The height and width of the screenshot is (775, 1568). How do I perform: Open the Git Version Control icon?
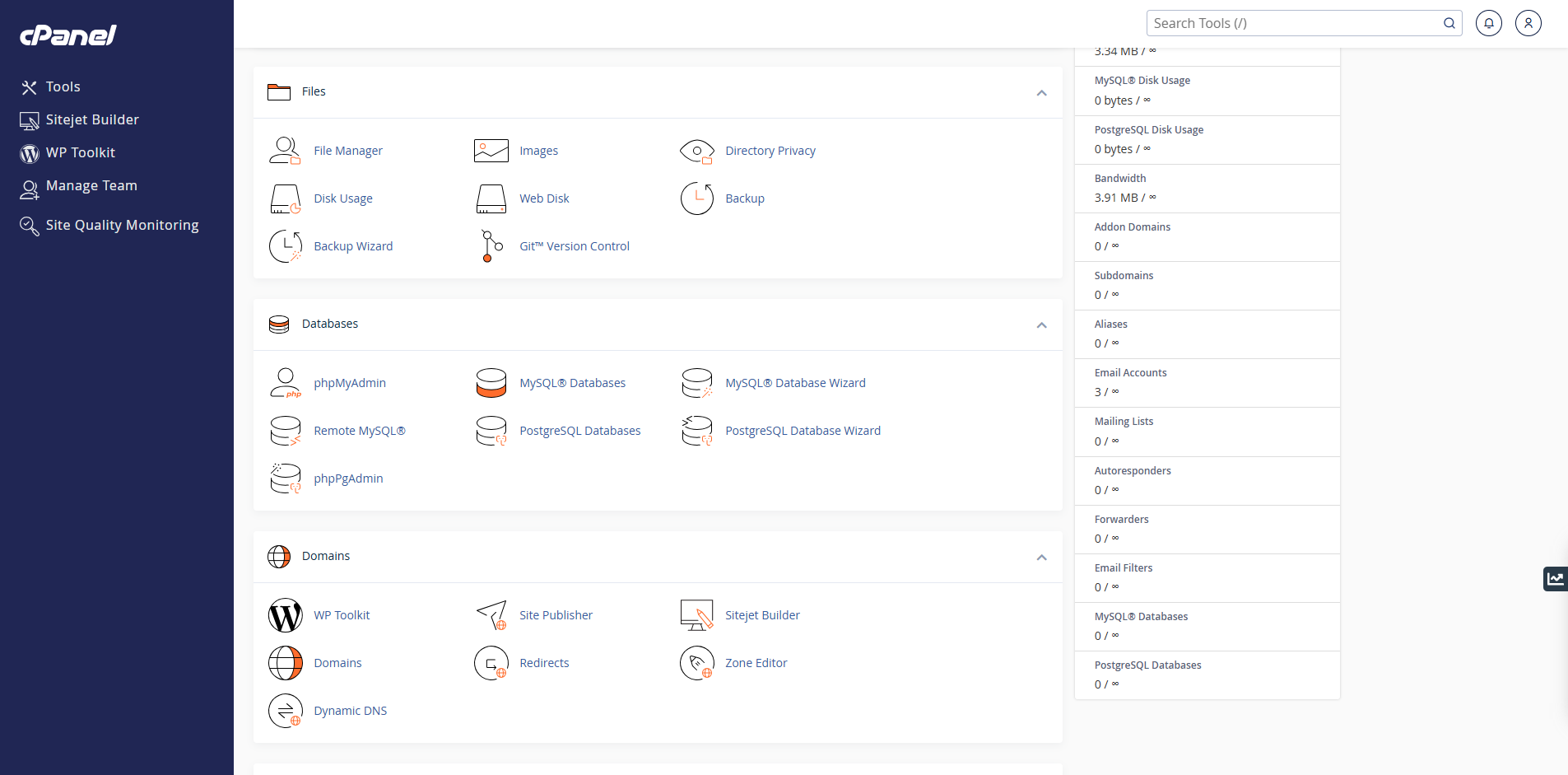[491, 246]
